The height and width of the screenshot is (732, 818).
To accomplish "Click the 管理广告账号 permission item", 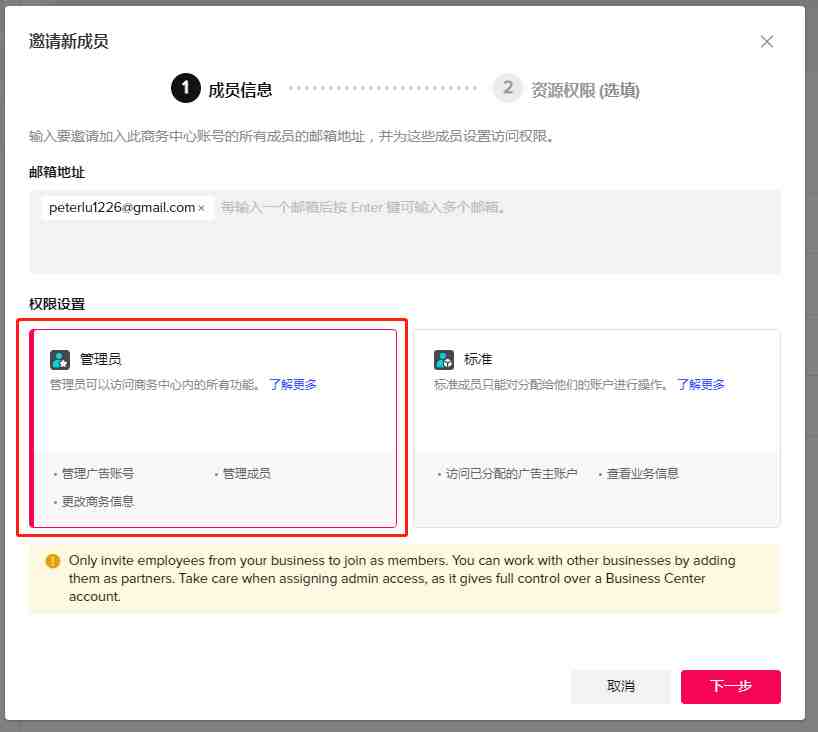I will click(98, 474).
